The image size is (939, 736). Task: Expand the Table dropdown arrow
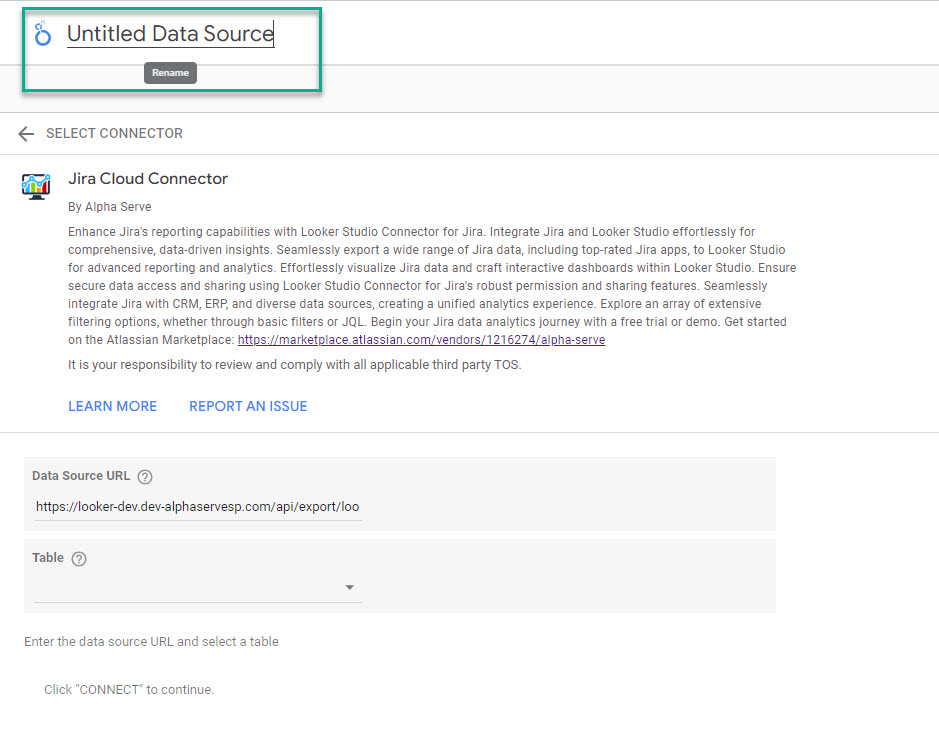click(349, 588)
